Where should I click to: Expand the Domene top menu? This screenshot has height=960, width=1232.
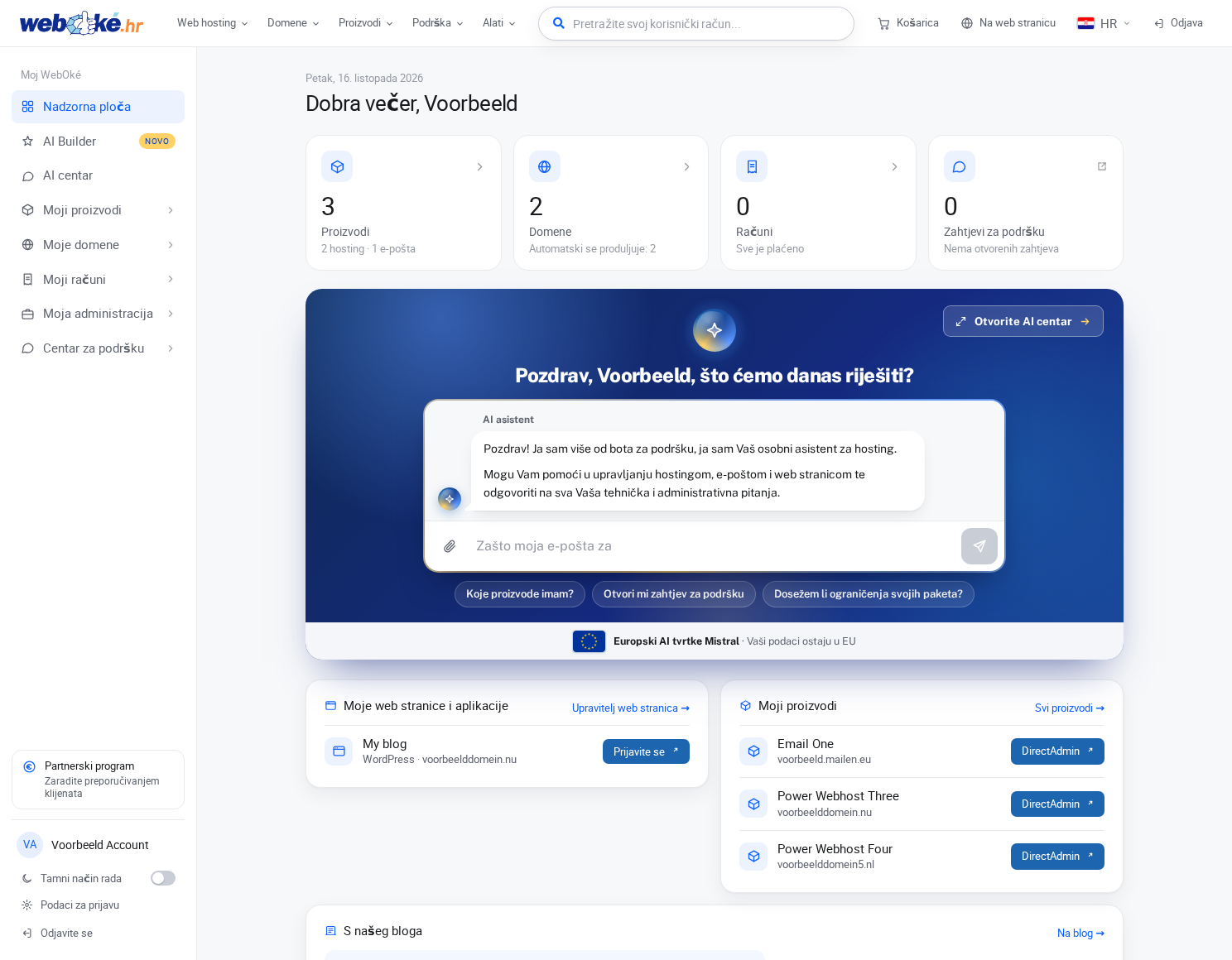[x=293, y=23]
